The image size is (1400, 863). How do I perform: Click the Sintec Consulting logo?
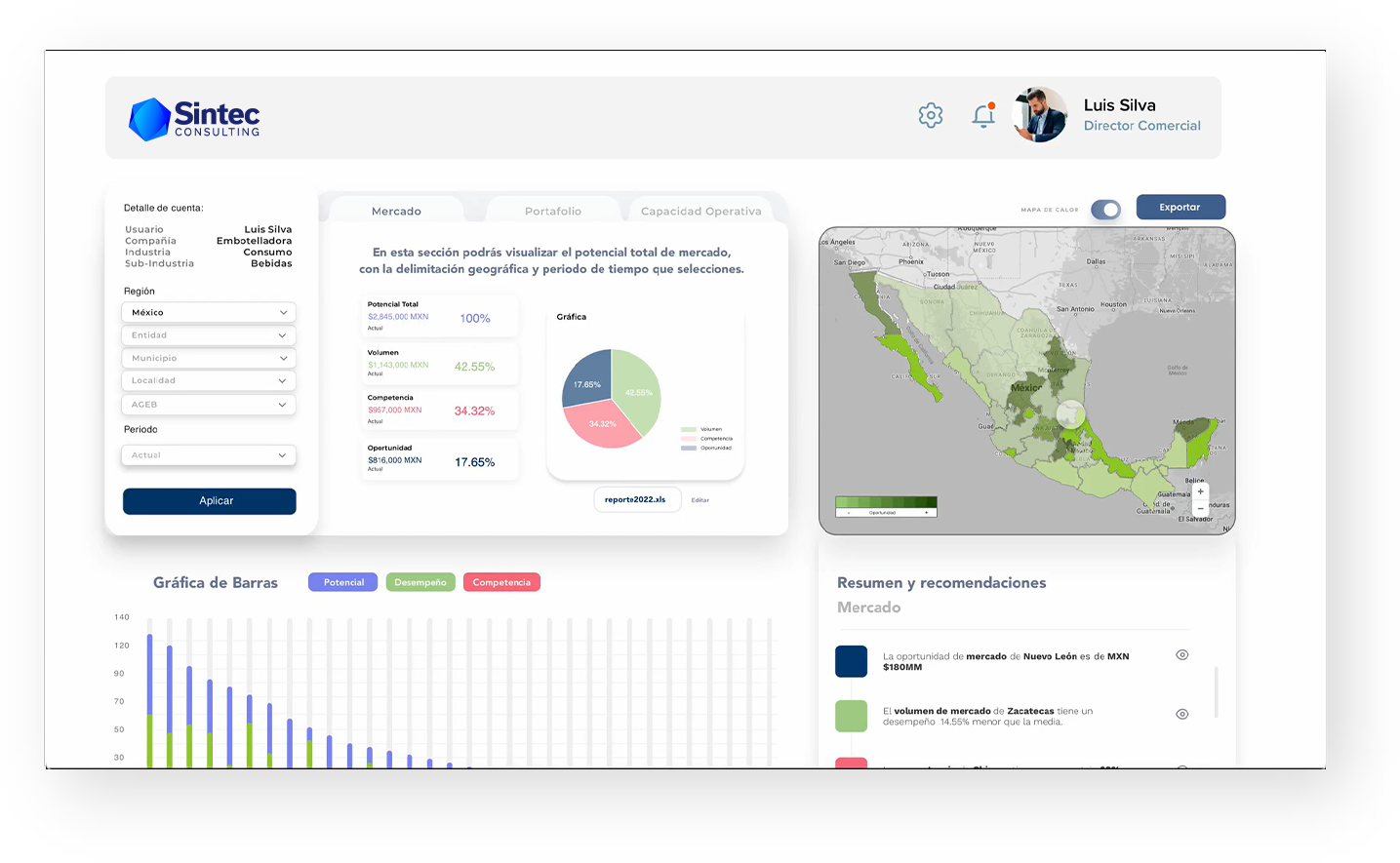[x=194, y=119]
